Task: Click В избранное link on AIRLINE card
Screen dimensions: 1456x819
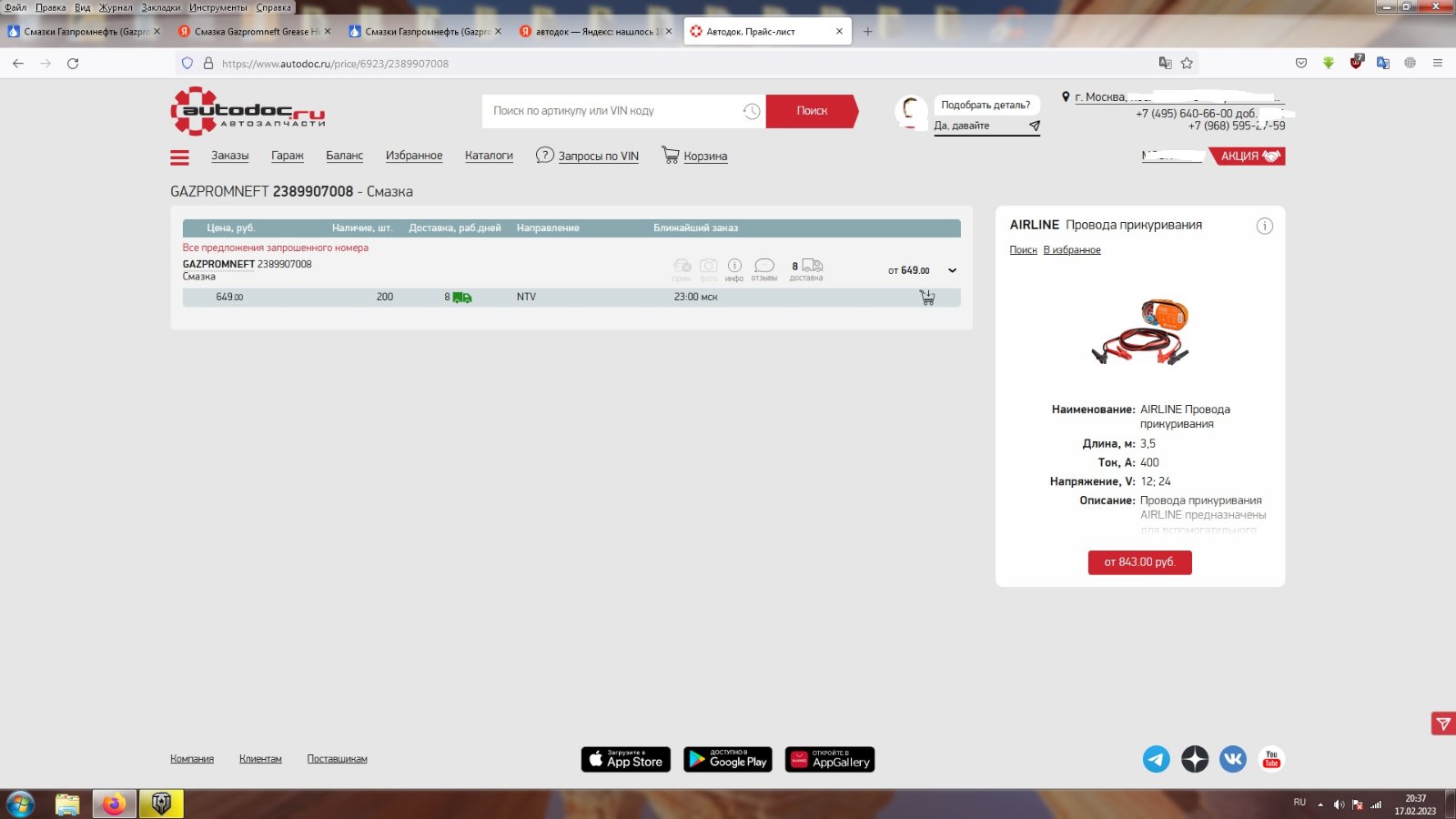Action: click(x=1072, y=250)
